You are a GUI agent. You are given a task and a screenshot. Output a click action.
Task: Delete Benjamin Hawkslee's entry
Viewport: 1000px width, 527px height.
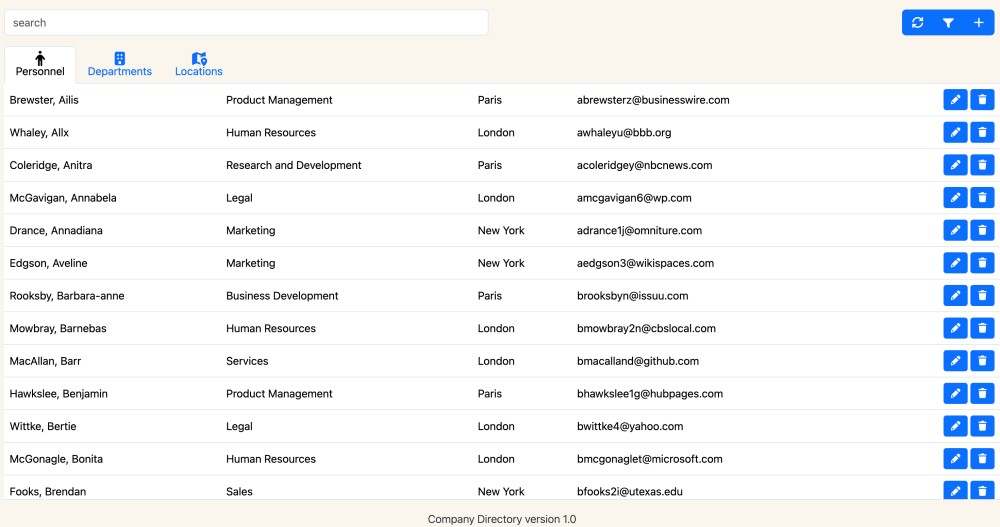click(x=982, y=394)
